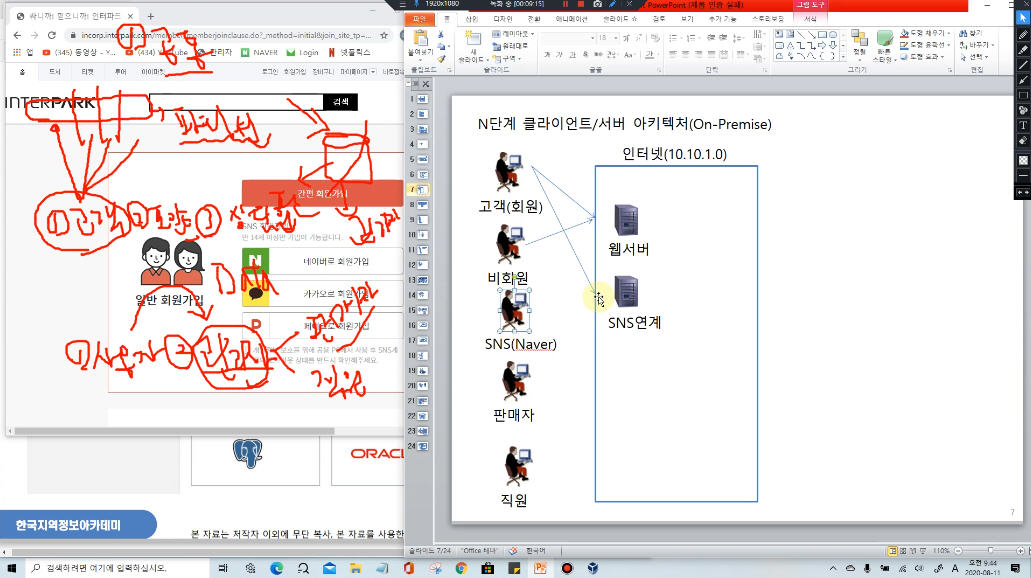Screen dimensions: 1031x578
Task: Click Naver signup button on Interpark
Action: coord(322,261)
